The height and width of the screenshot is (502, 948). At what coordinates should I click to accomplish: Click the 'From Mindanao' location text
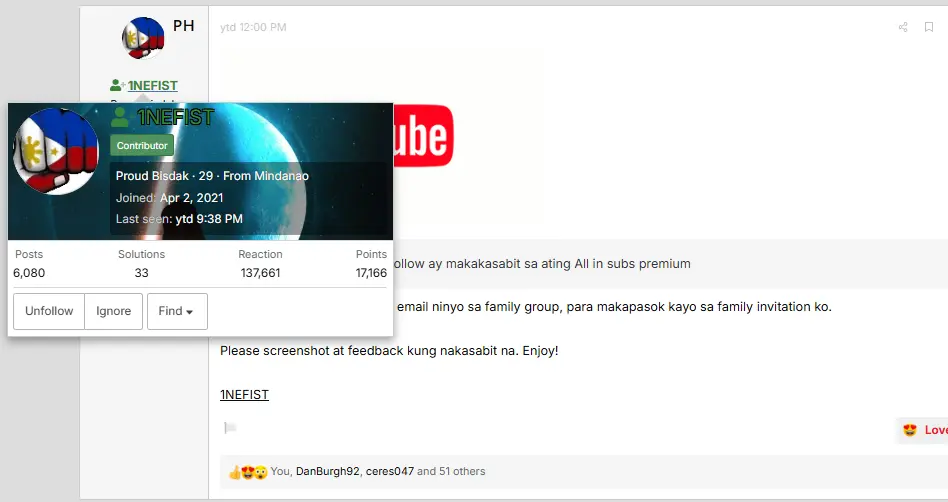pyautogui.click(x=266, y=176)
